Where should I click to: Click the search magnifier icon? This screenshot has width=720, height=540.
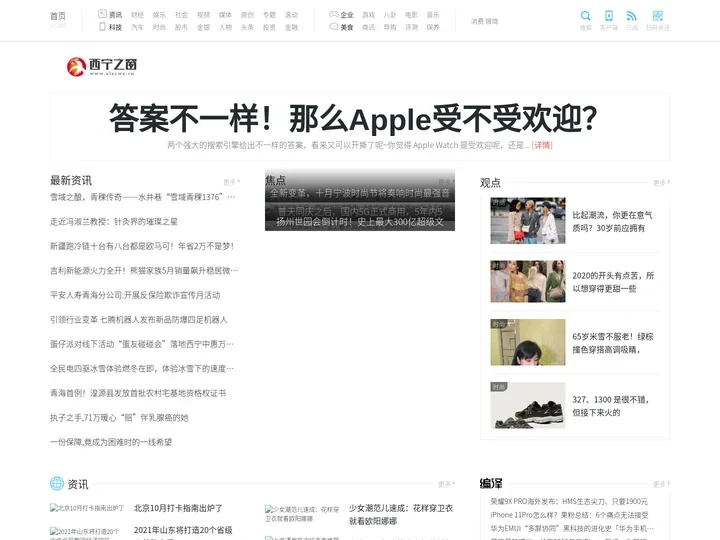click(x=585, y=16)
